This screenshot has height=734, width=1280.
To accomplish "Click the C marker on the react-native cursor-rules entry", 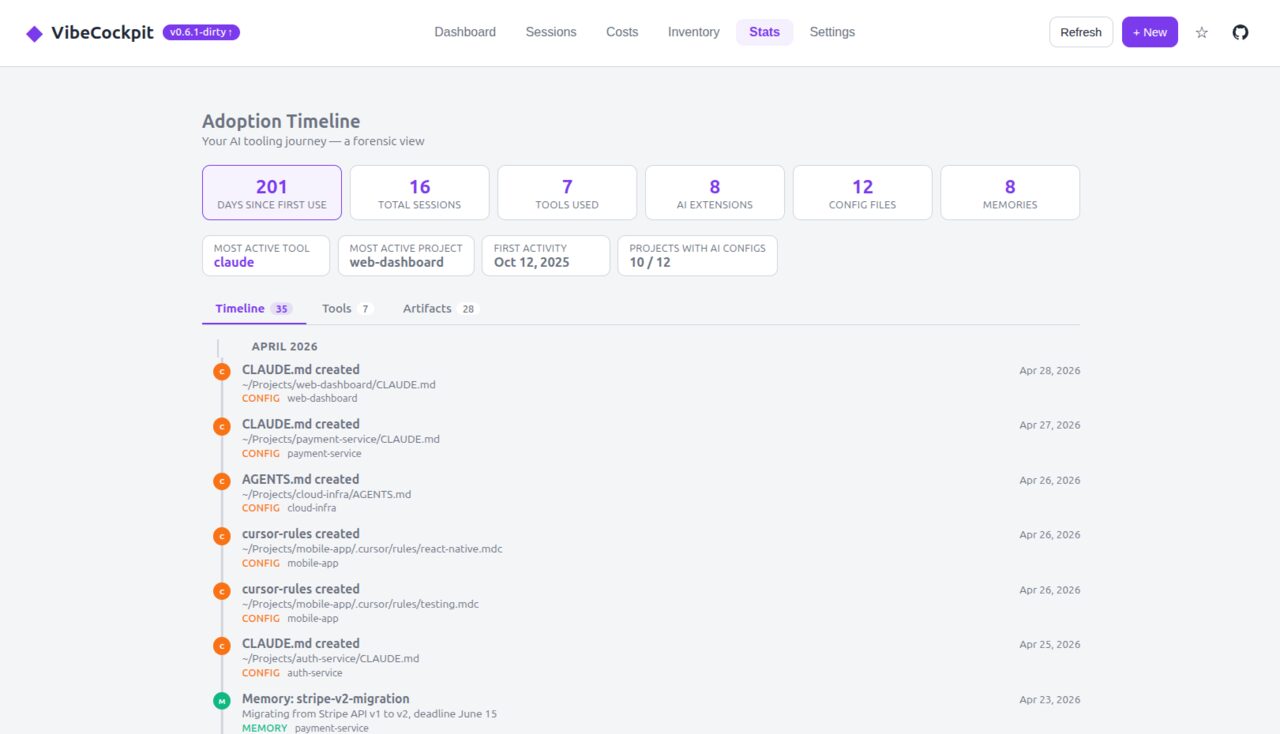I will click(221, 535).
